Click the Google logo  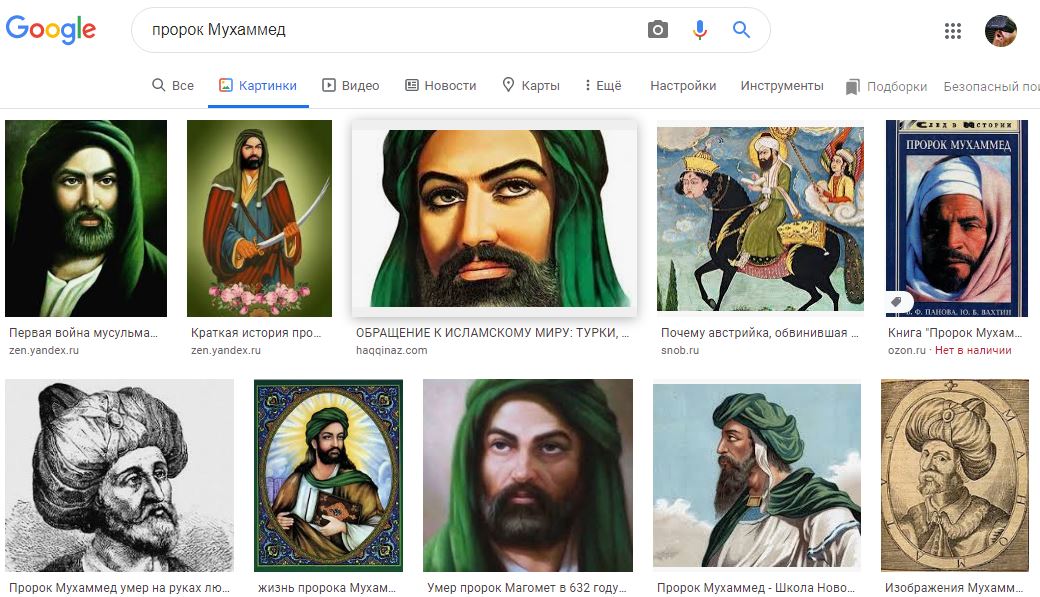pos(51,30)
